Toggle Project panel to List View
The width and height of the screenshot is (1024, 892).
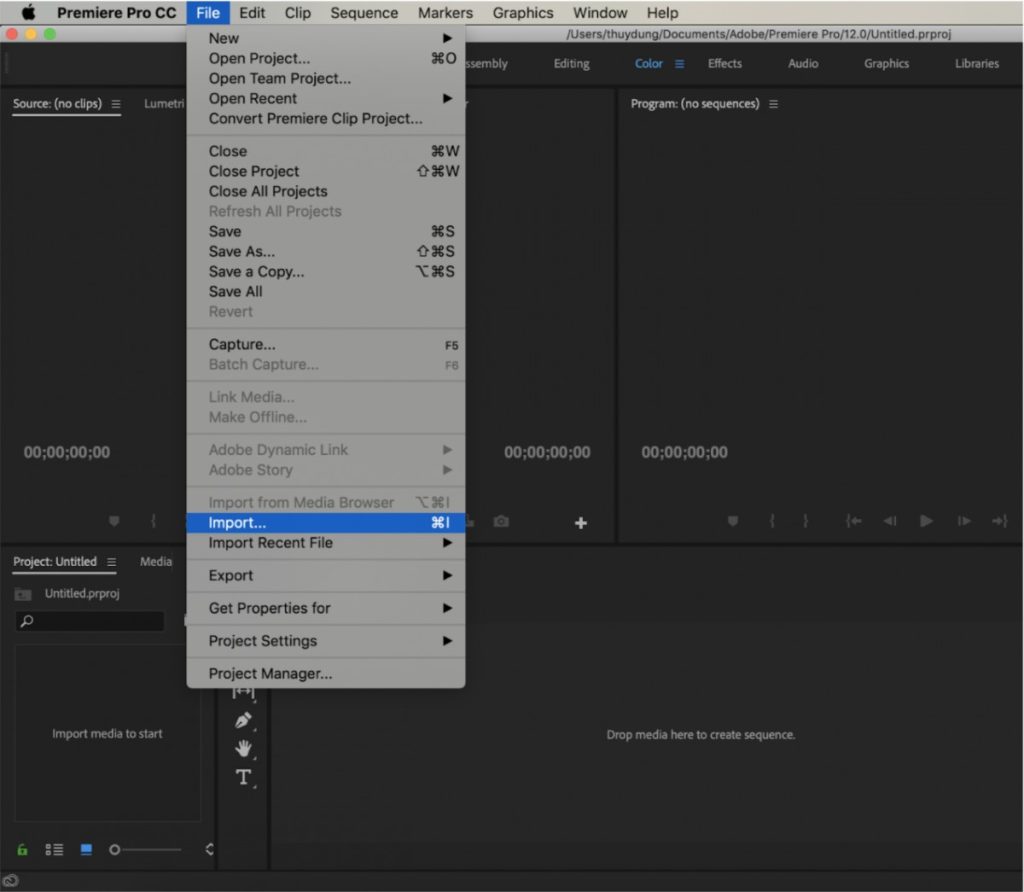coord(54,849)
